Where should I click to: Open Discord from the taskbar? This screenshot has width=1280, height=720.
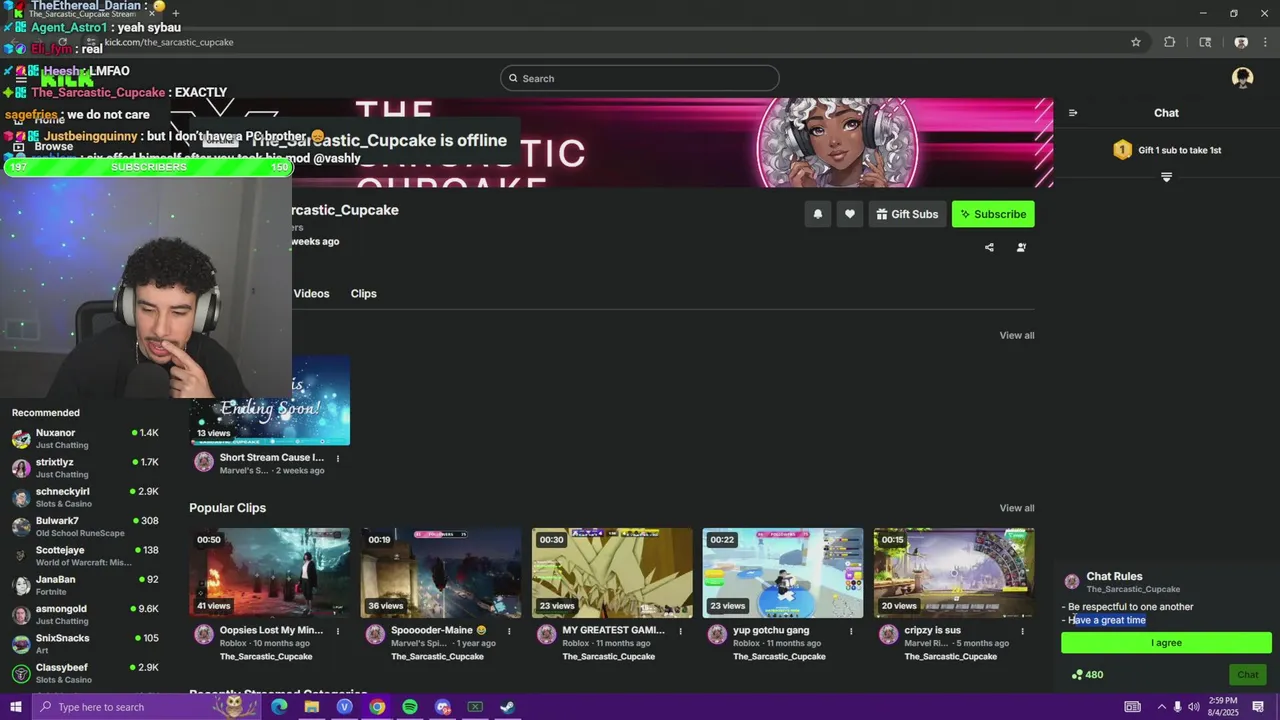point(443,707)
